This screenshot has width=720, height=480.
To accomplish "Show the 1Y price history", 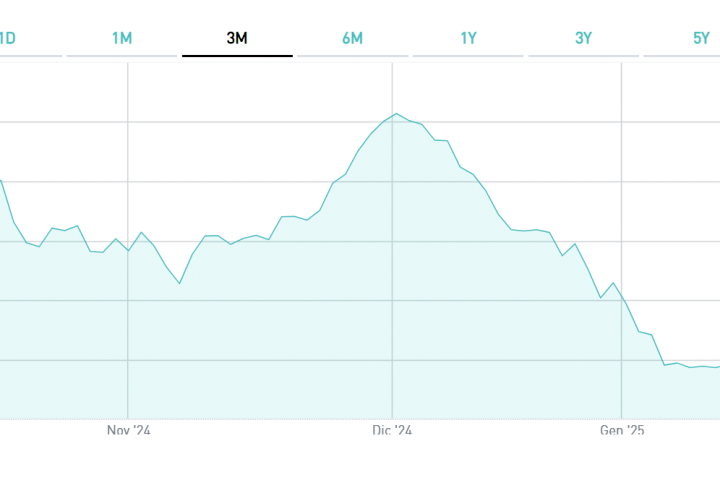I will click(x=468, y=39).
